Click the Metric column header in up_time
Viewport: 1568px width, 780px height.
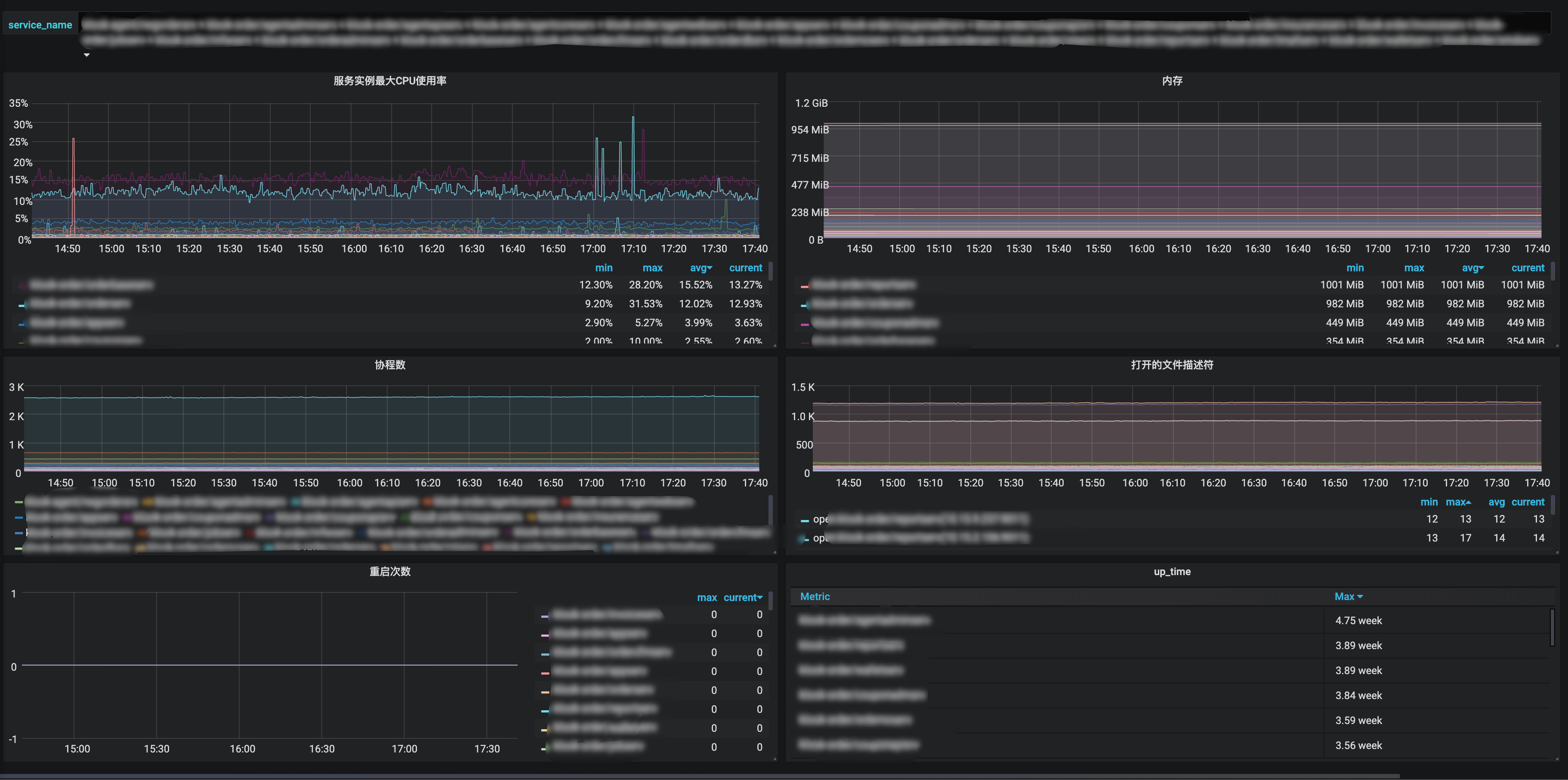click(x=815, y=597)
